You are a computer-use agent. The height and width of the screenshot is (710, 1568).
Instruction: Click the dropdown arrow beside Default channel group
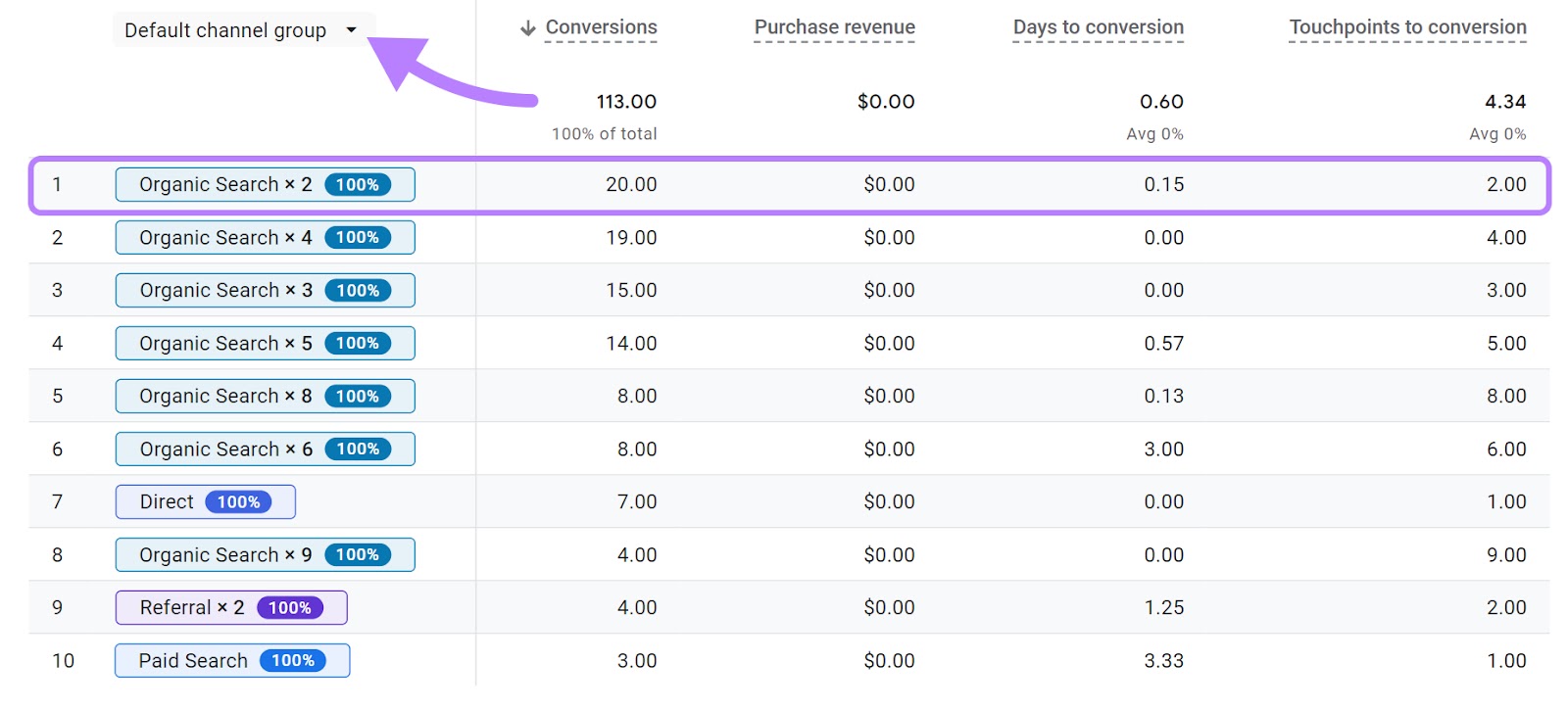(x=351, y=30)
